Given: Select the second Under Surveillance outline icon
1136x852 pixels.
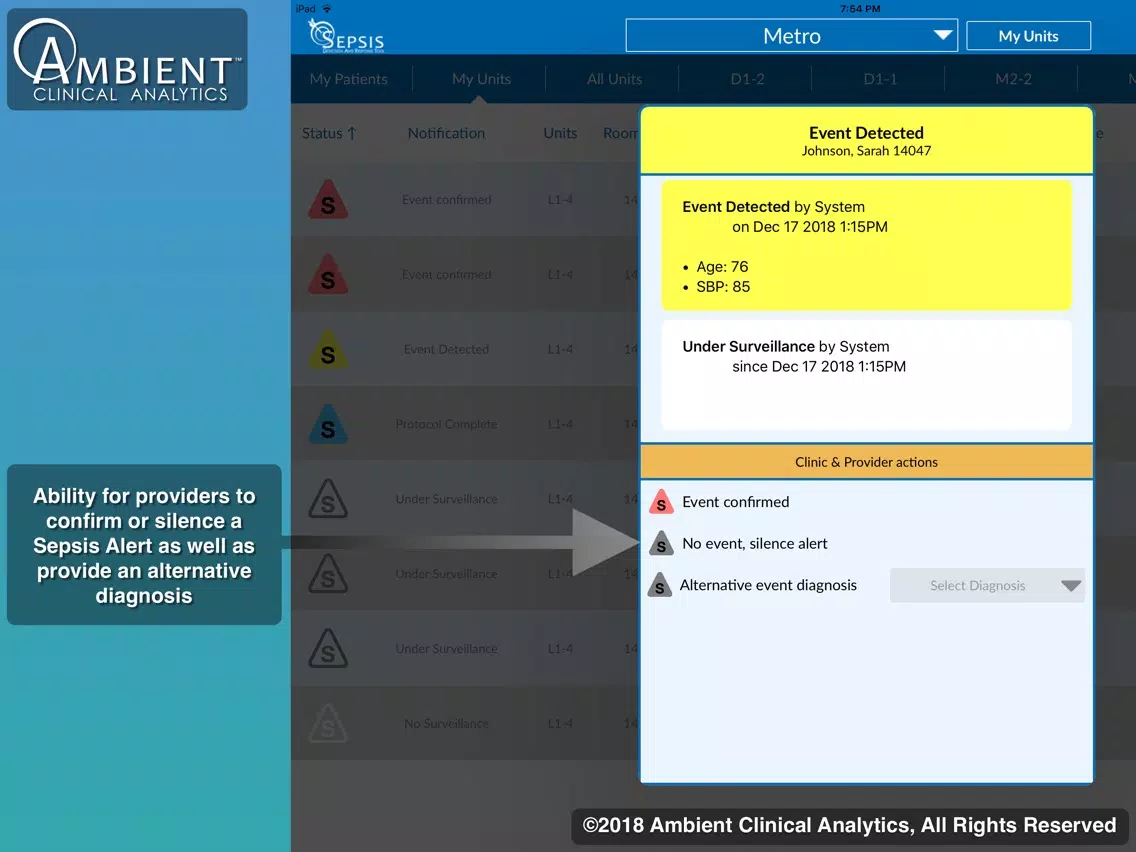Looking at the screenshot, I should [x=328, y=574].
